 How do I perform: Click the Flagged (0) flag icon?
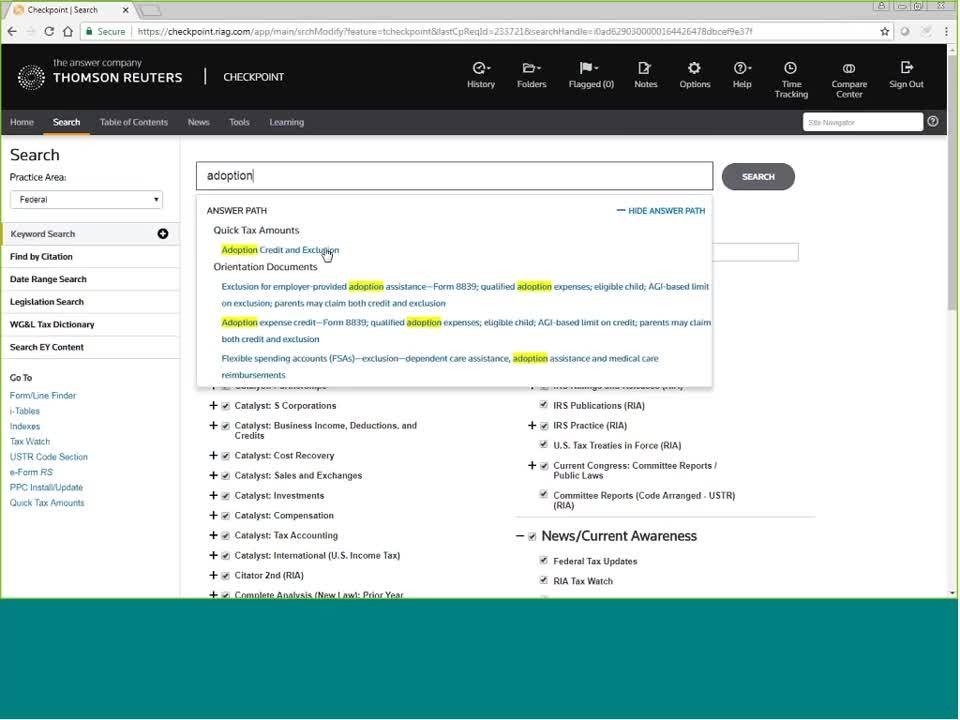(589, 68)
